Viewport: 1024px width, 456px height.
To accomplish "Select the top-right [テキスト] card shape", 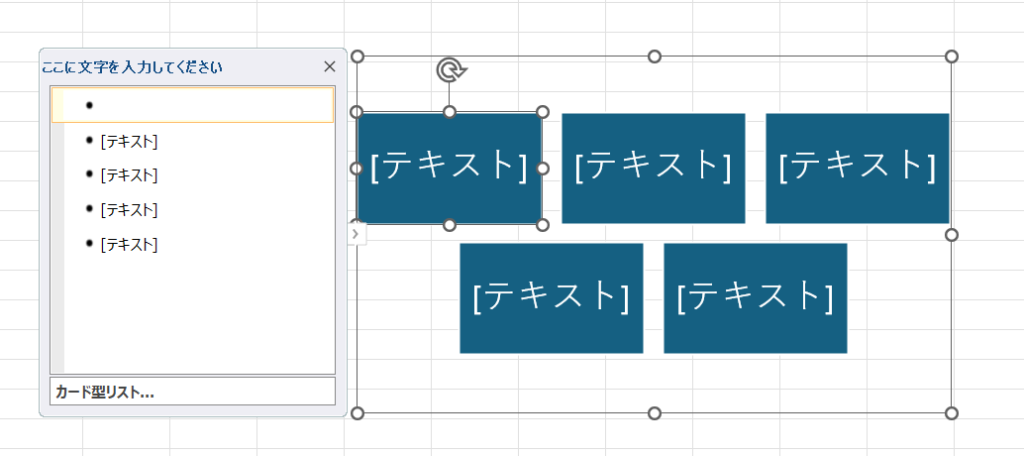I will [x=857, y=167].
